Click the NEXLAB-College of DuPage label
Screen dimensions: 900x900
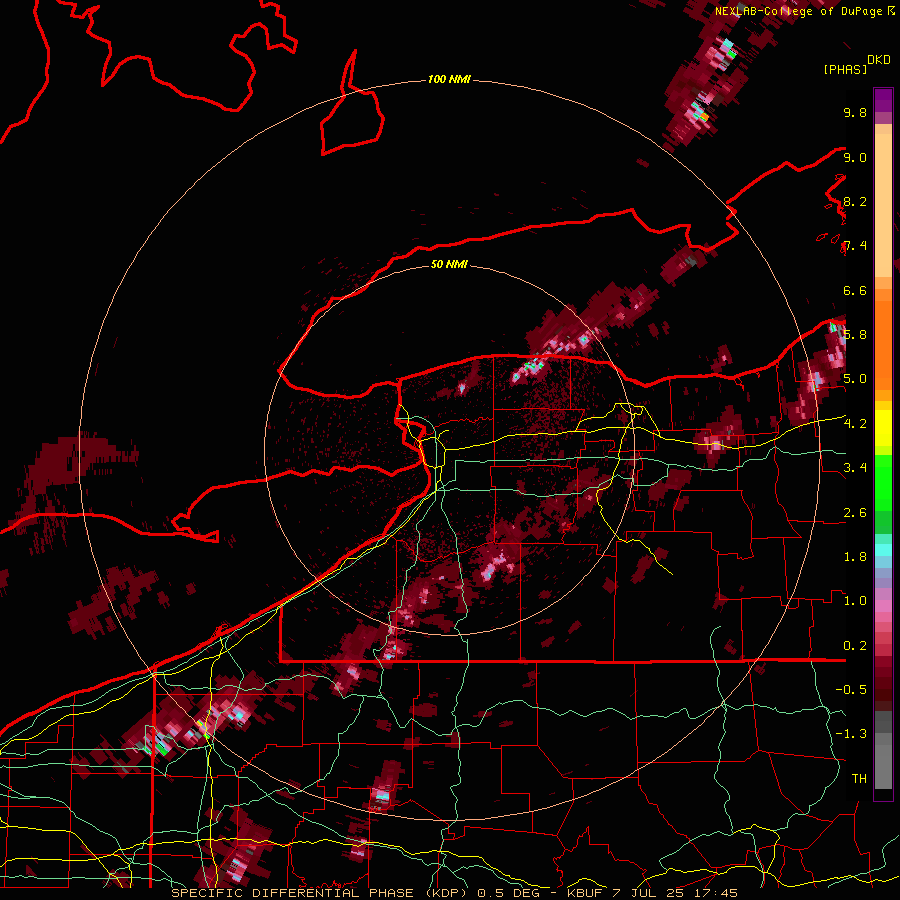point(800,11)
